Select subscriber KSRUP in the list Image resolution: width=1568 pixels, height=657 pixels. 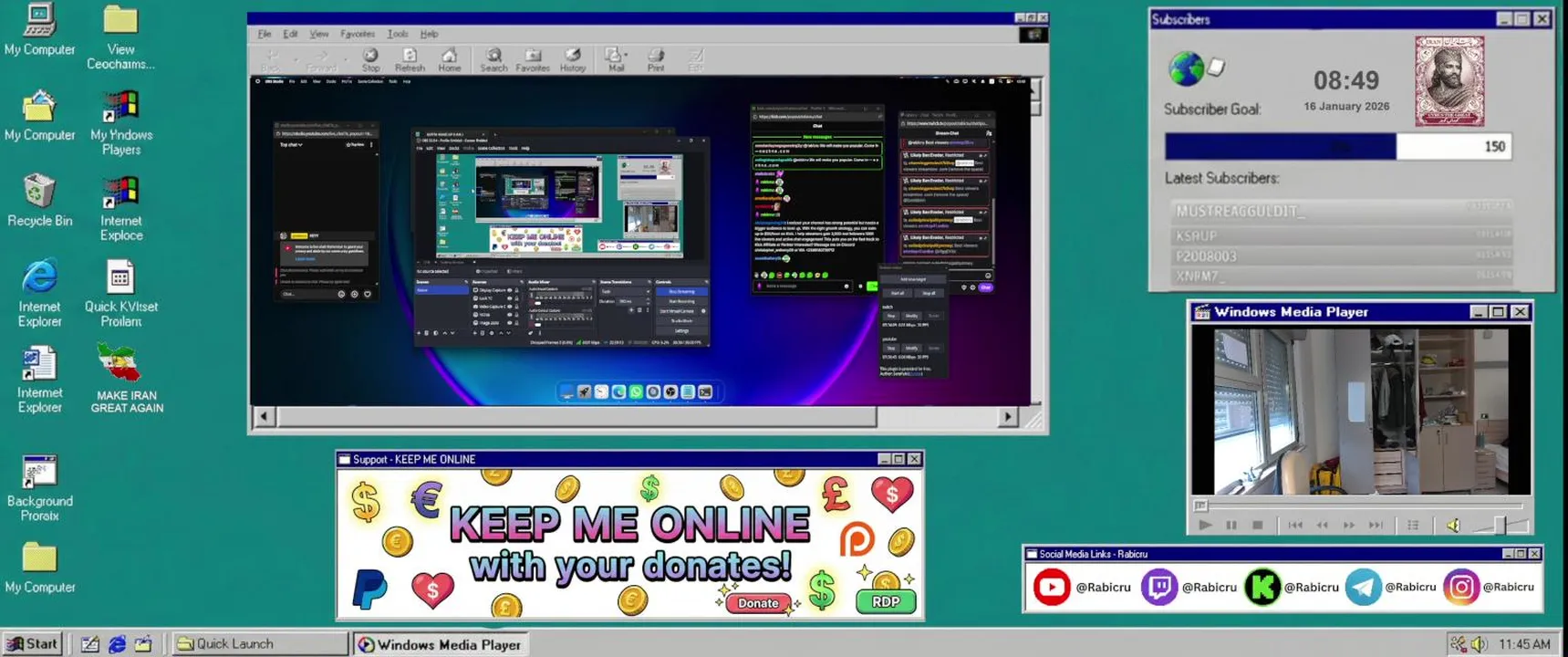pyautogui.click(x=1340, y=235)
